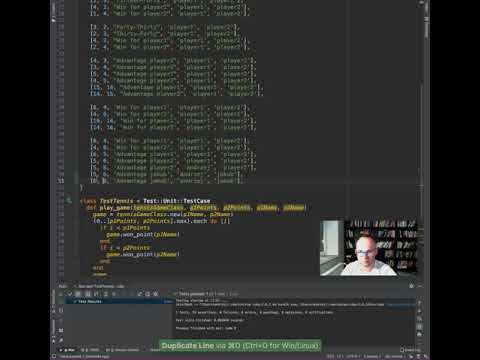Open the Event Log button
The width and height of the screenshot is (480, 360).
410,350
